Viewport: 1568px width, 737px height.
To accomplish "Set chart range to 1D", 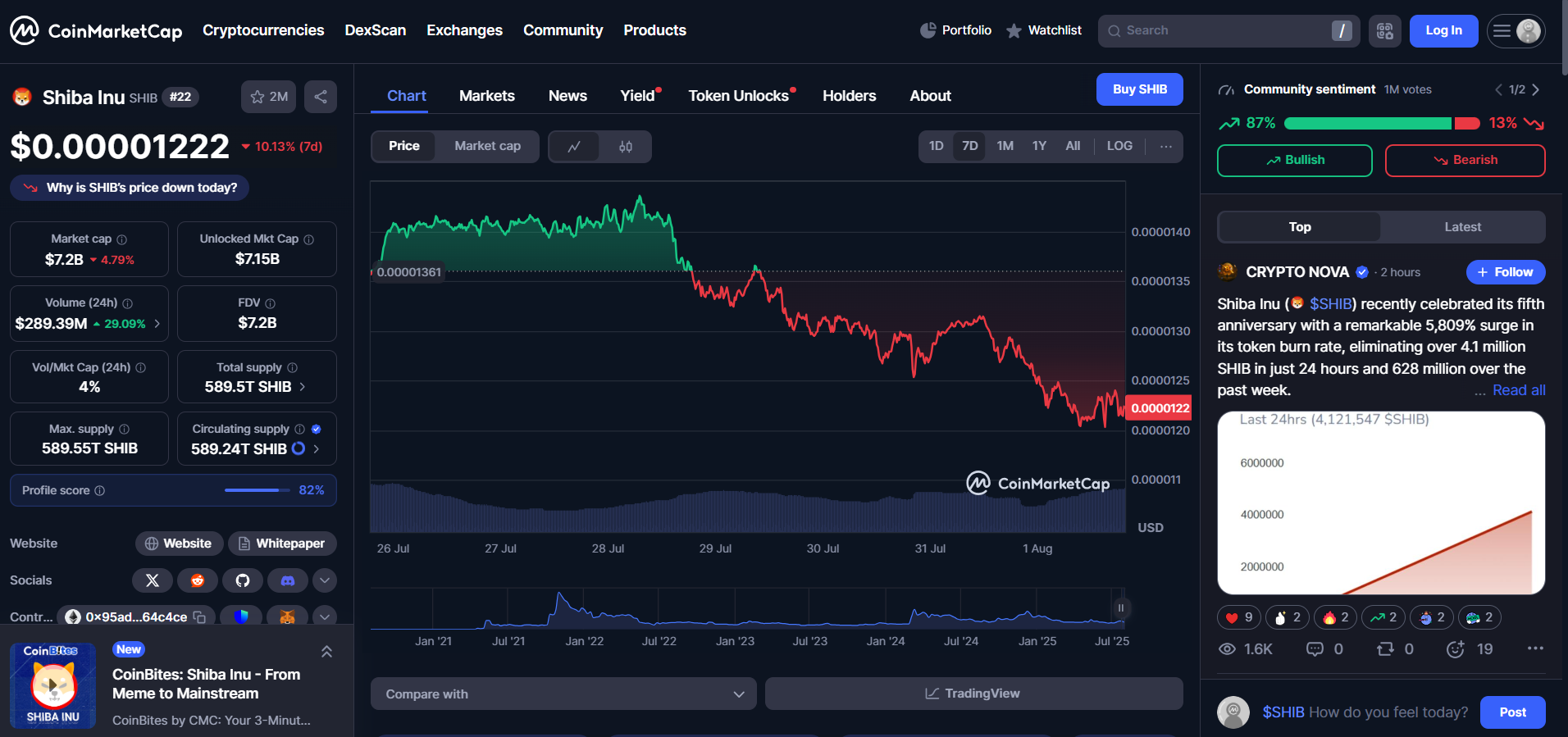I will pos(937,146).
